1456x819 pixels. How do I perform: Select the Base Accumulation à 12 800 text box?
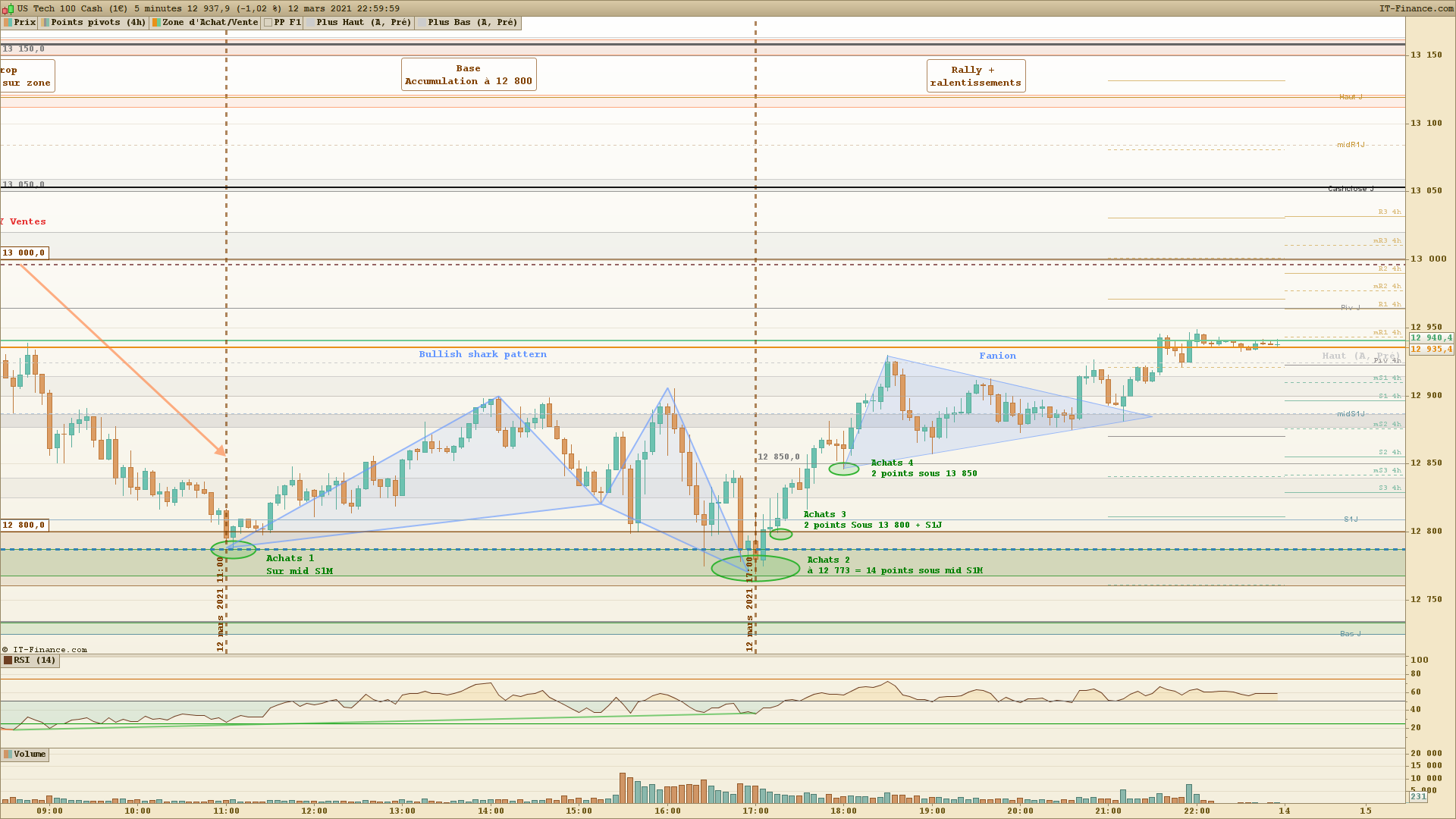point(469,75)
